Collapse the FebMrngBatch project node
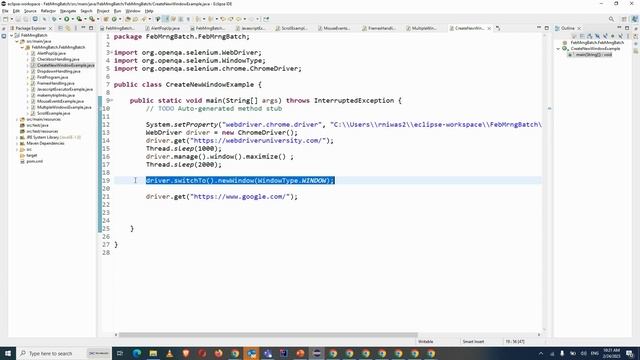The image size is (640, 360). point(11,36)
